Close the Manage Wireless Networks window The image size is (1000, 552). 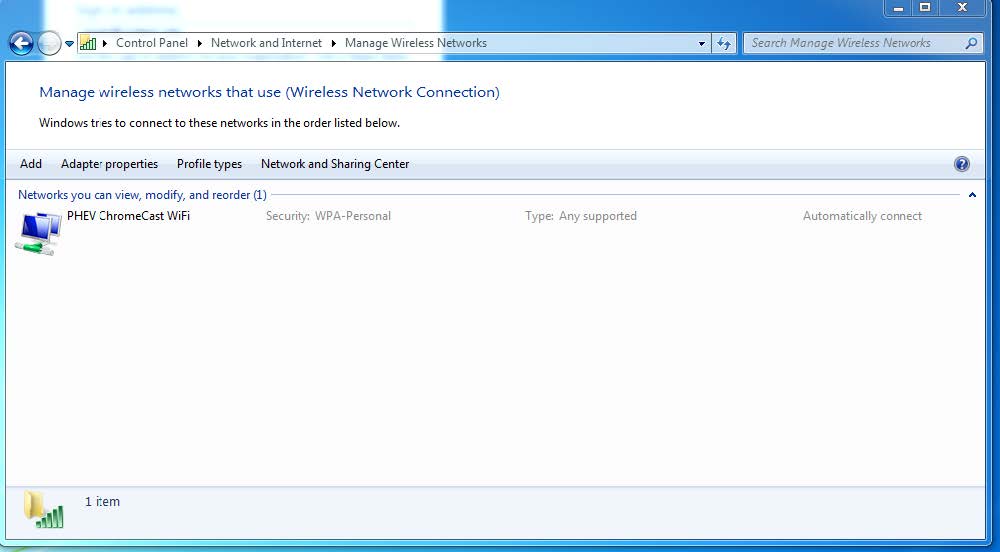(x=962, y=8)
